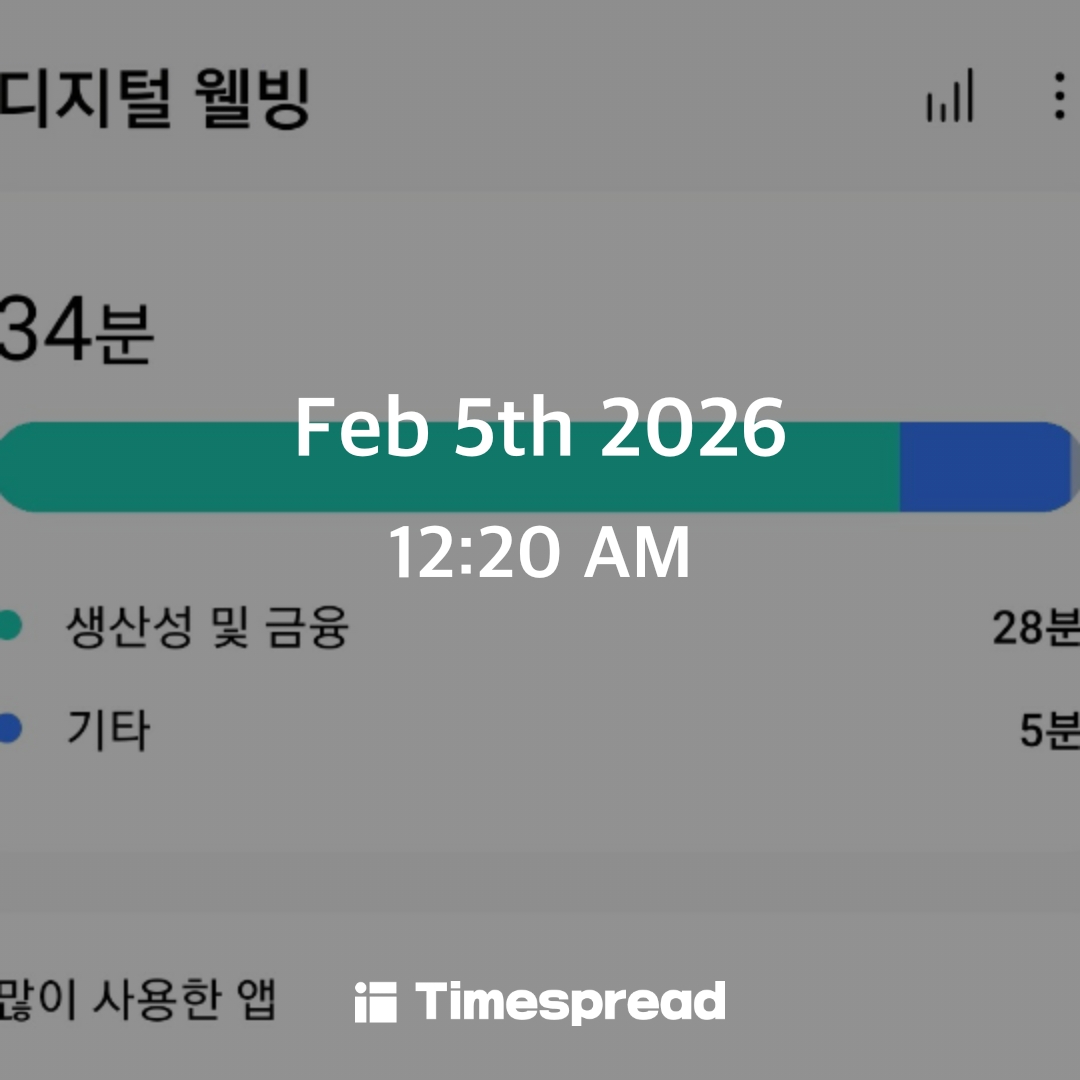Open the usage statistics bar chart icon
Viewport: 1080px width, 1080px height.
tap(949, 96)
